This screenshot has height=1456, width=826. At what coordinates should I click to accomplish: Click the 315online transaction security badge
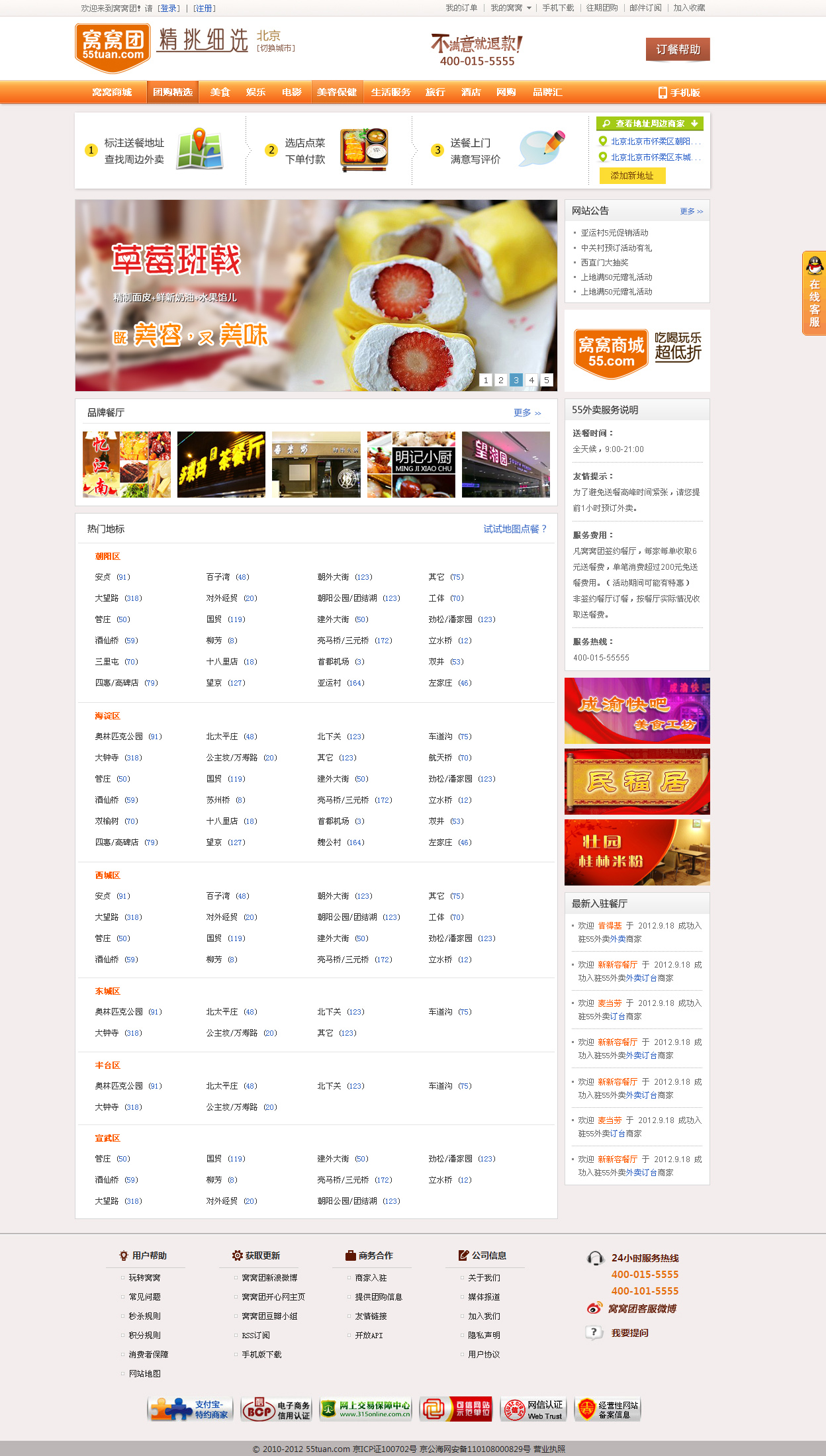click(365, 1409)
